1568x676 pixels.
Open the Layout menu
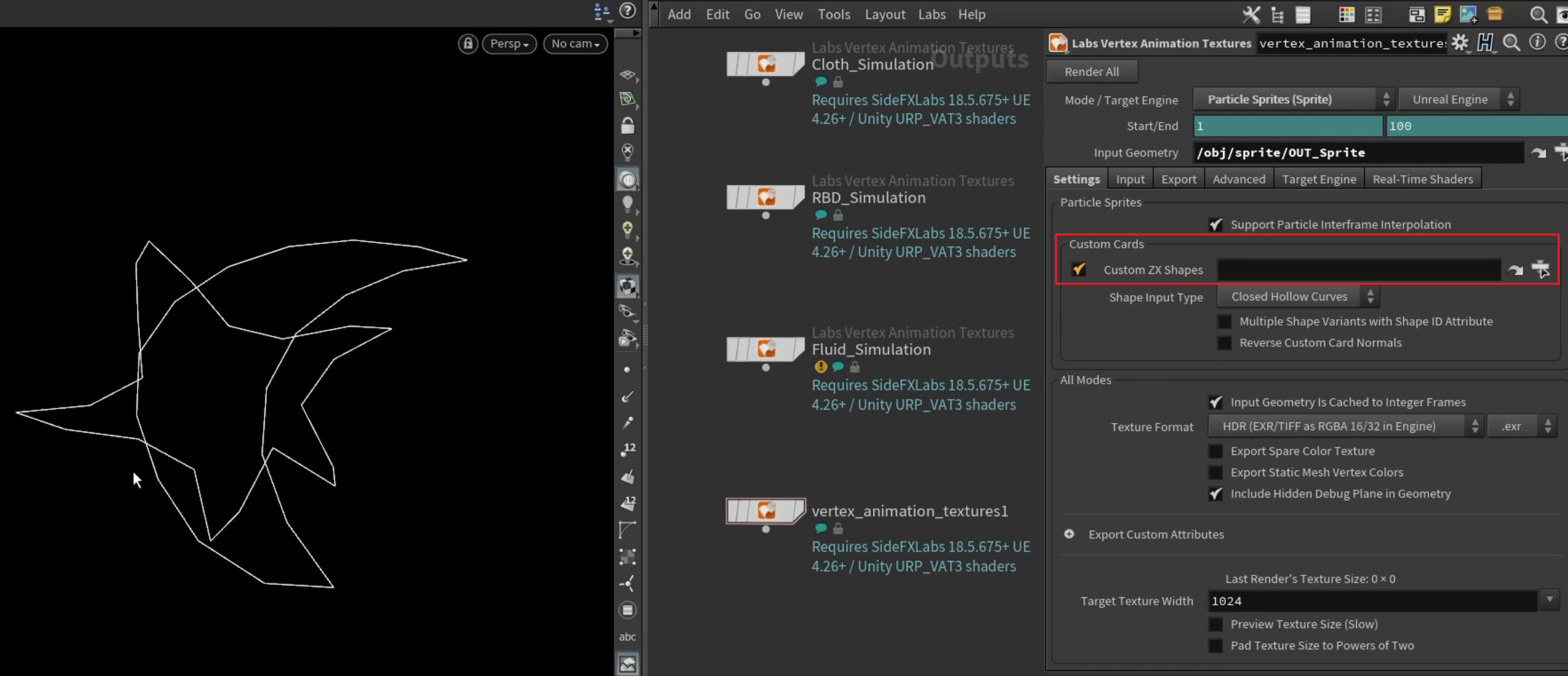click(885, 14)
